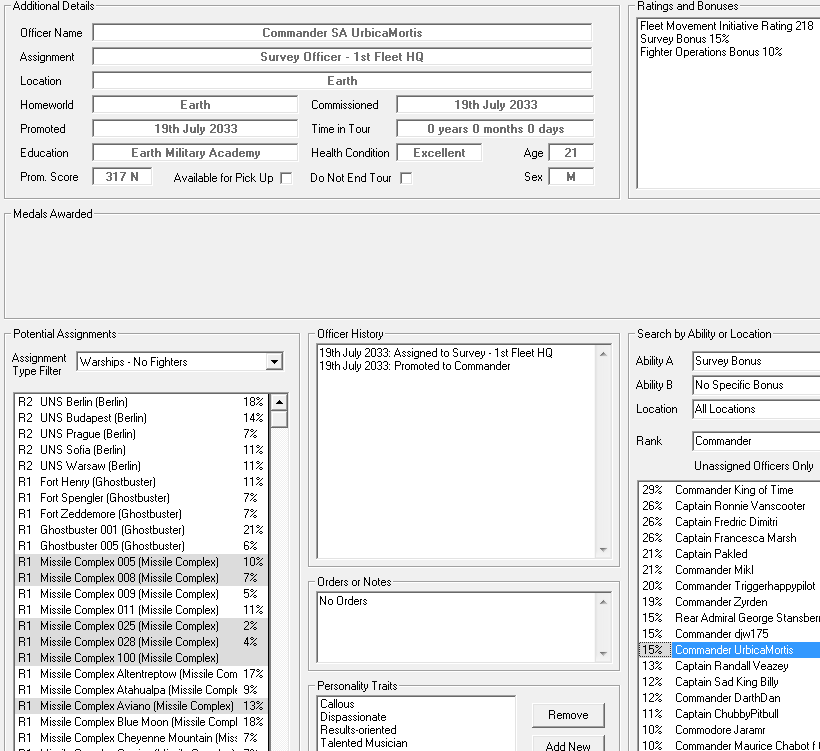Screen dimensions: 820x751
Task: Click the Homeworld field
Action: click(195, 105)
